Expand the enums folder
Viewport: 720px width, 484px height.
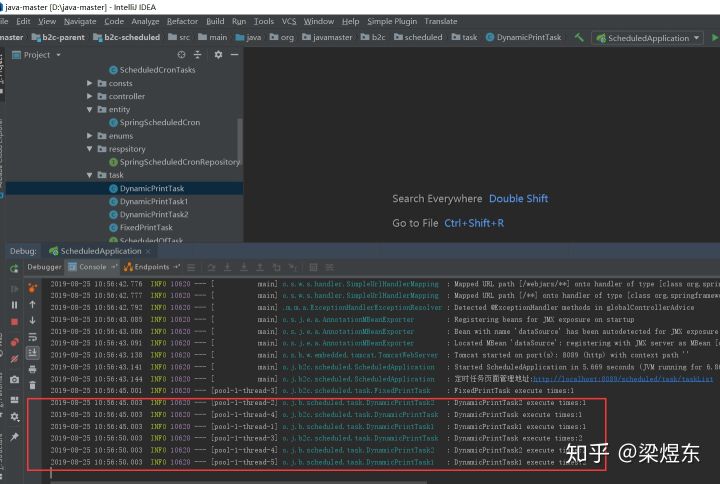coord(90,135)
